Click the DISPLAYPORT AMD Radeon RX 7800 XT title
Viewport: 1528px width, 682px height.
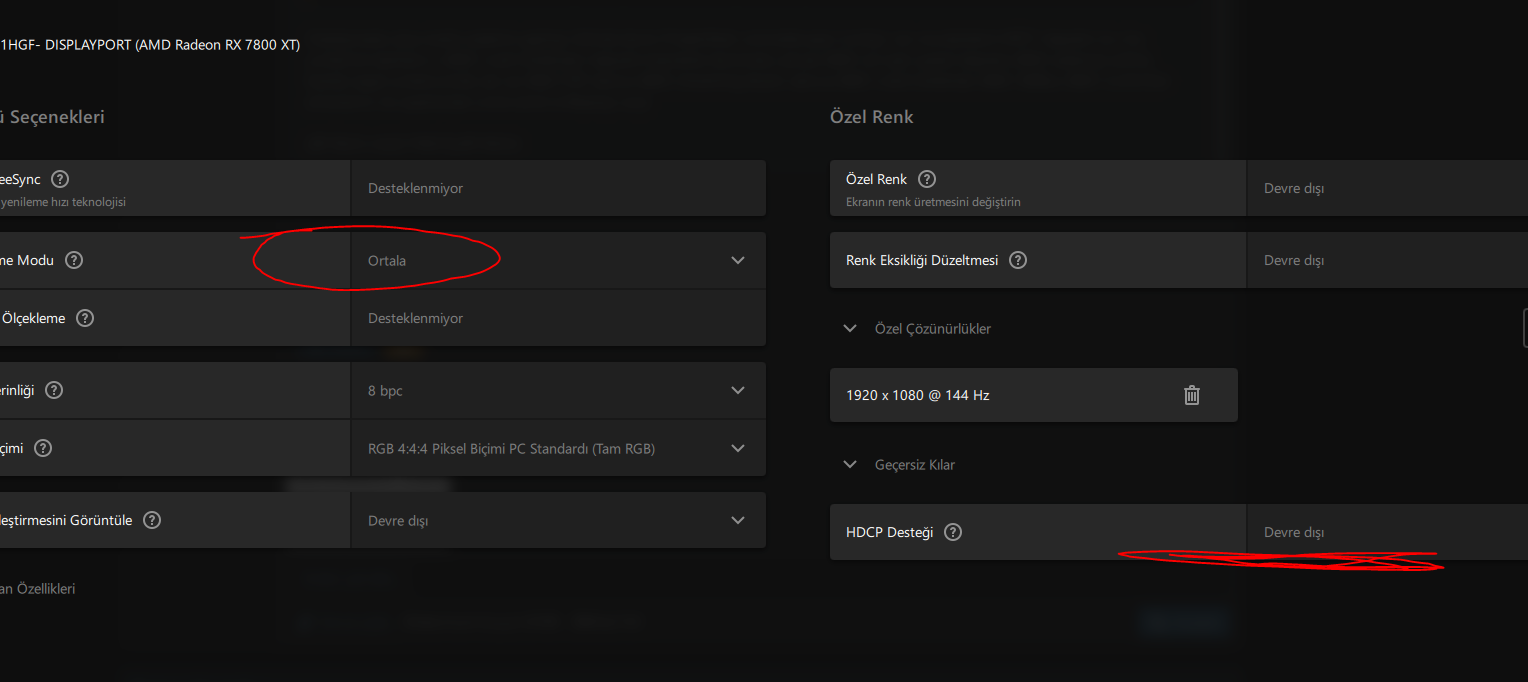tap(150, 45)
